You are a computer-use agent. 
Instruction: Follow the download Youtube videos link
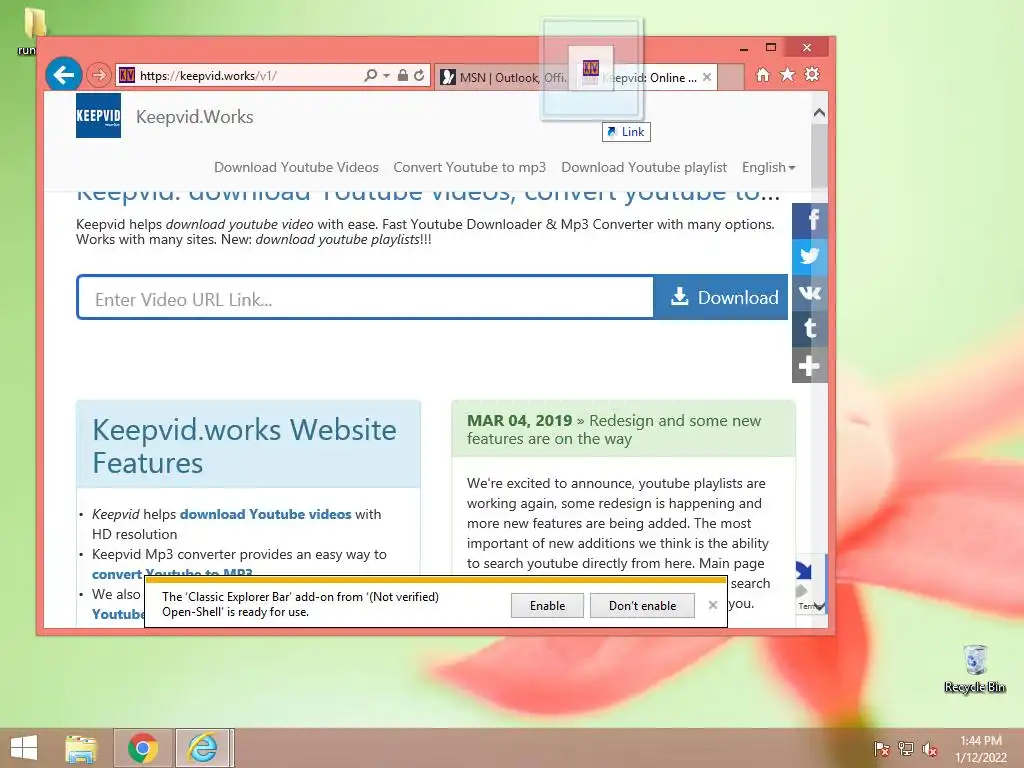point(265,514)
